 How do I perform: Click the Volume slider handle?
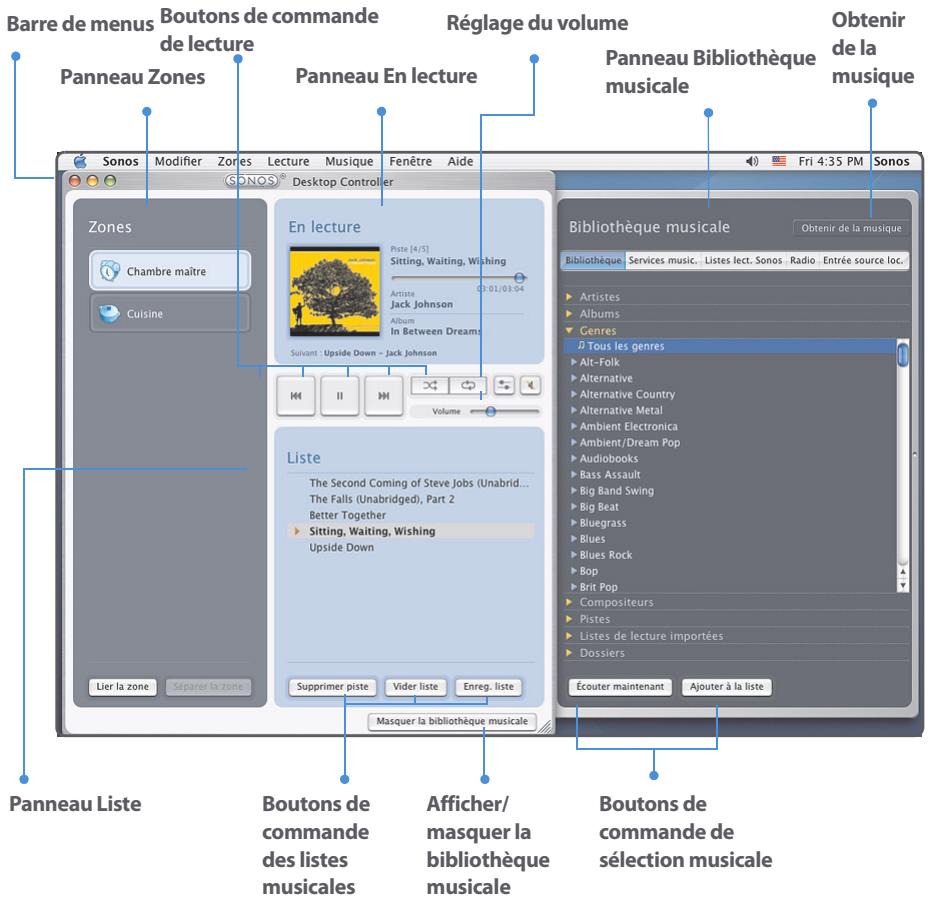(x=491, y=411)
